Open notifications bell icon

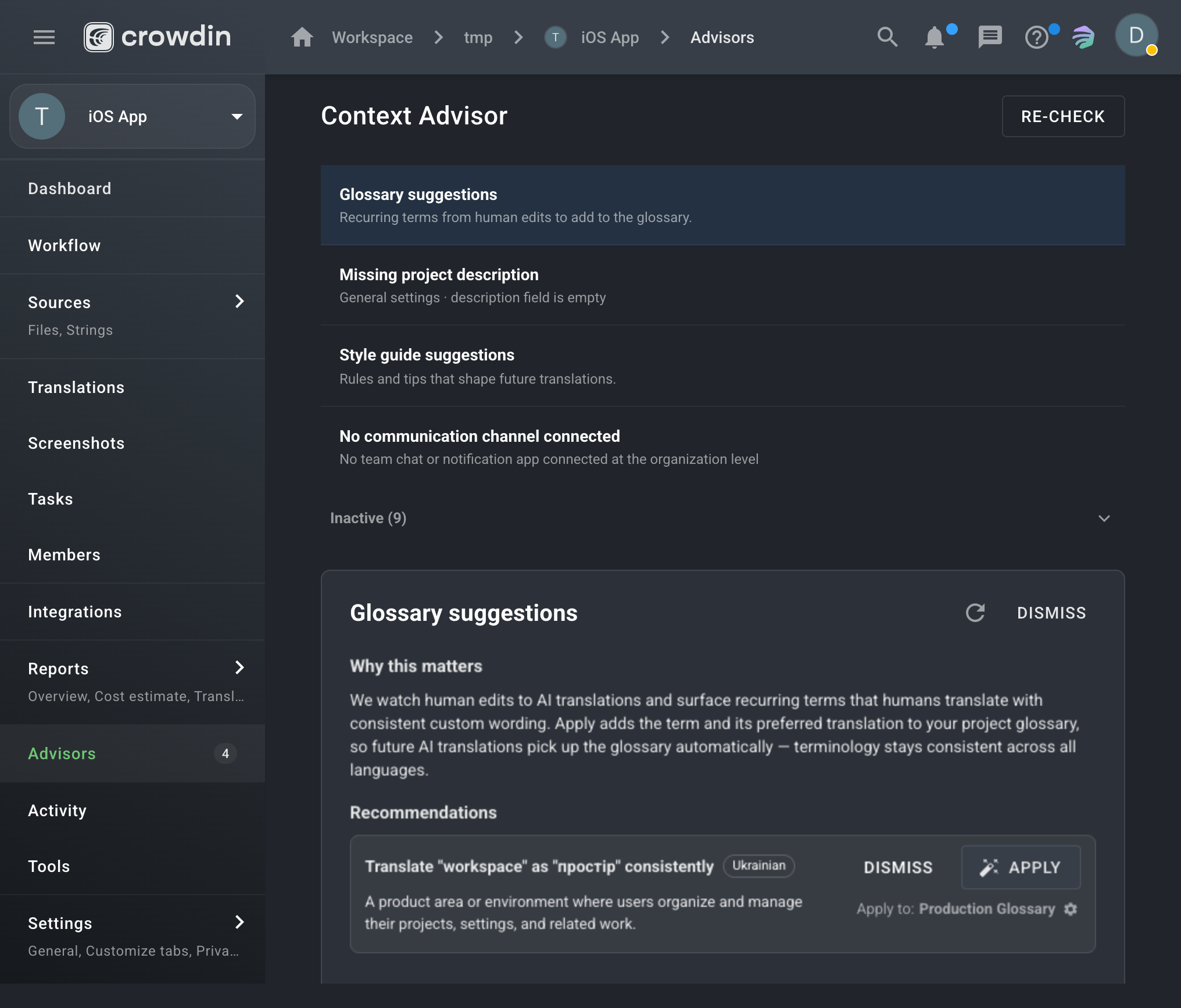(935, 37)
